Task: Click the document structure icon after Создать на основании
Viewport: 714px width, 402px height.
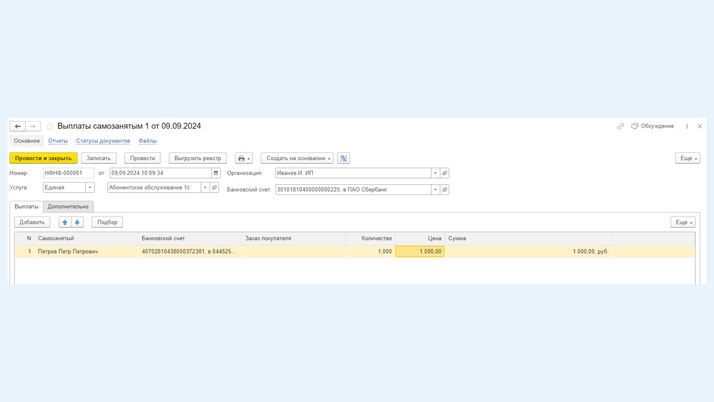Action: click(343, 158)
